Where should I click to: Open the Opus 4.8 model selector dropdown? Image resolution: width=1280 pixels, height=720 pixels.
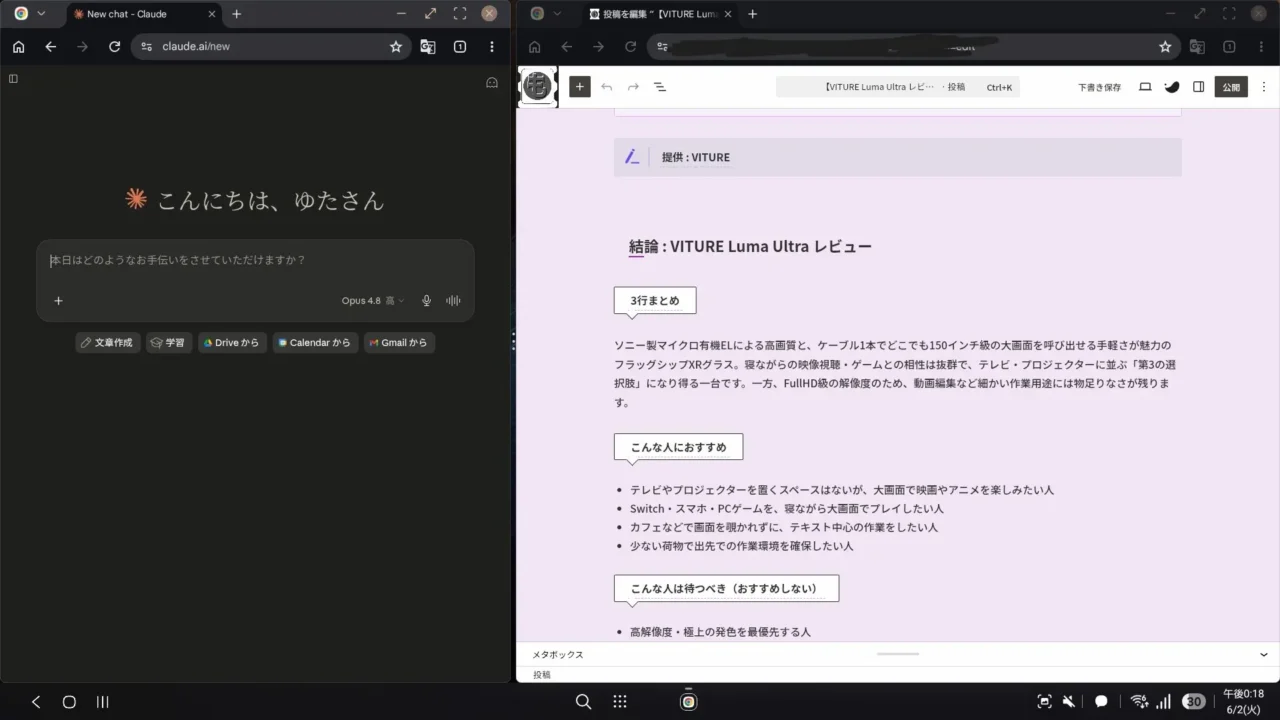[372, 301]
